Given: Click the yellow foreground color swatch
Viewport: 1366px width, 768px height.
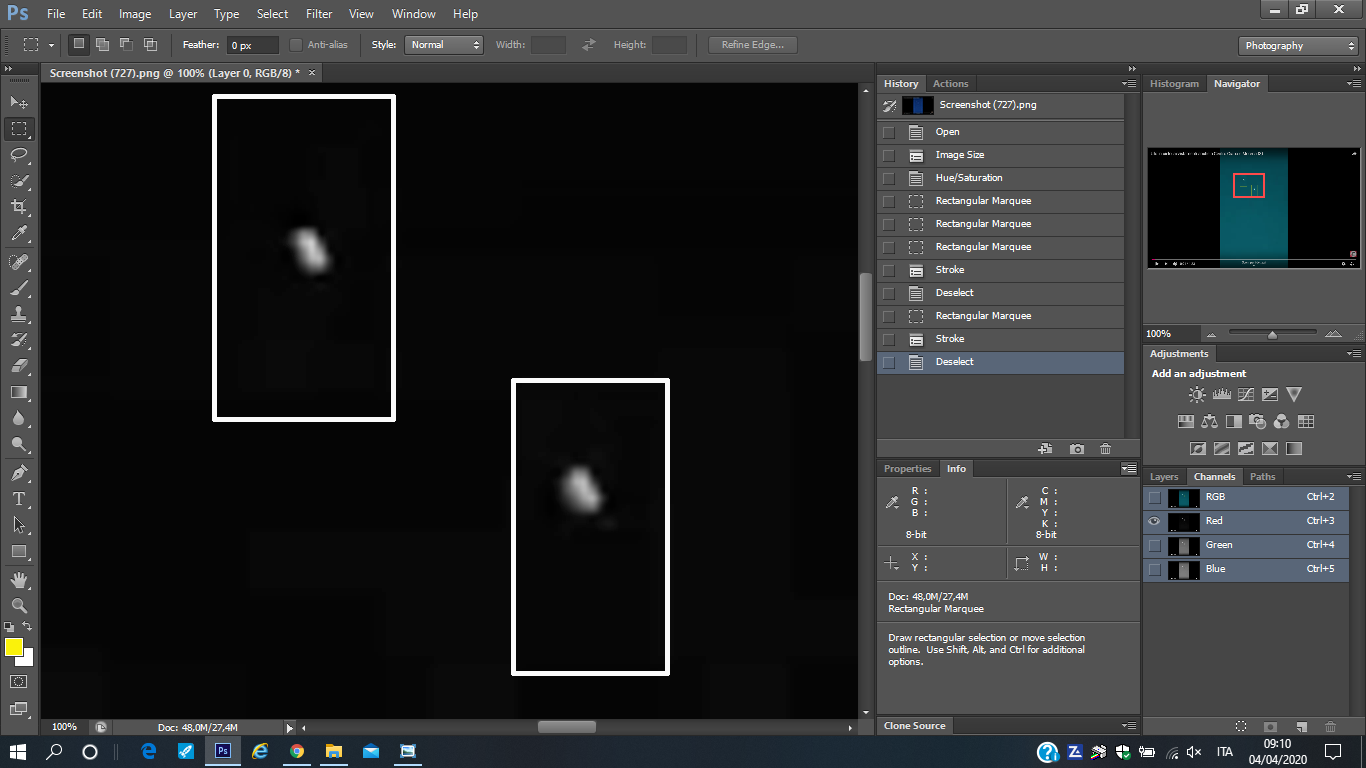Looking at the screenshot, I should click(x=14, y=647).
